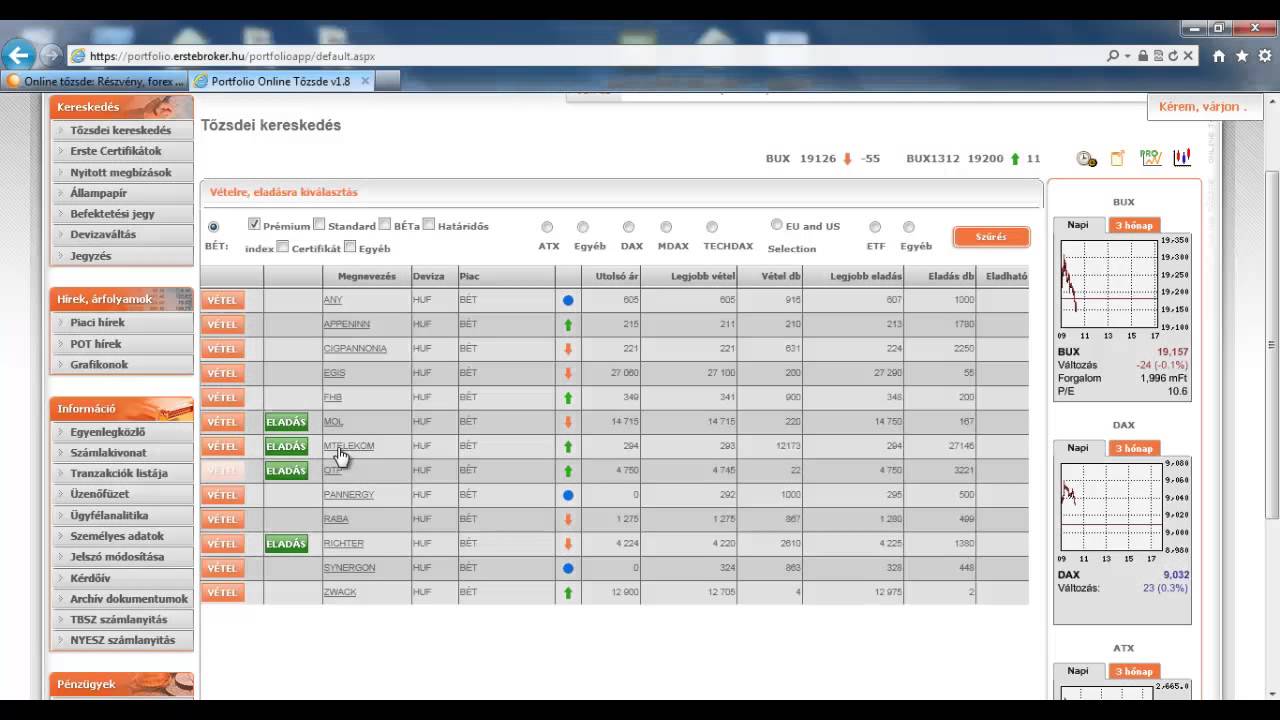Open the candlestick chart icon
Viewport: 1280px width, 720px height.
tap(1182, 158)
